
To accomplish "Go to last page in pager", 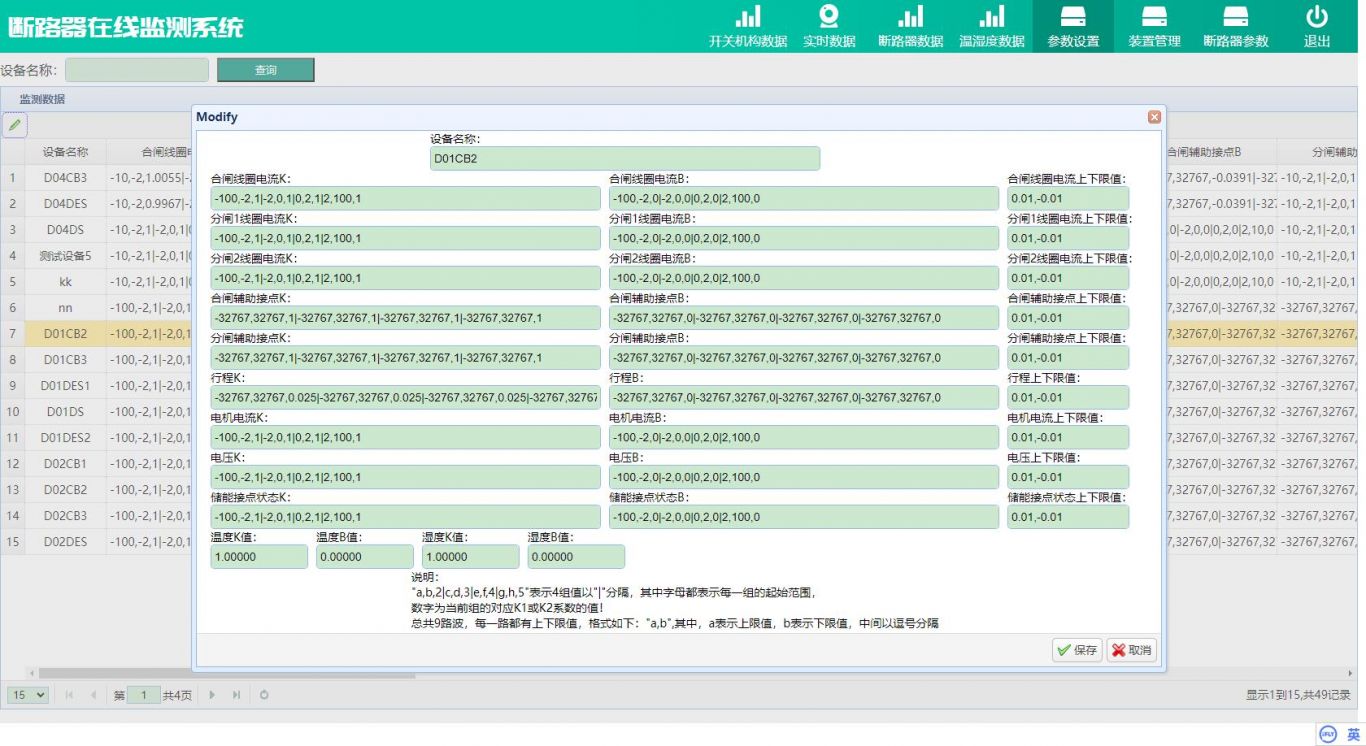I will [x=237, y=694].
